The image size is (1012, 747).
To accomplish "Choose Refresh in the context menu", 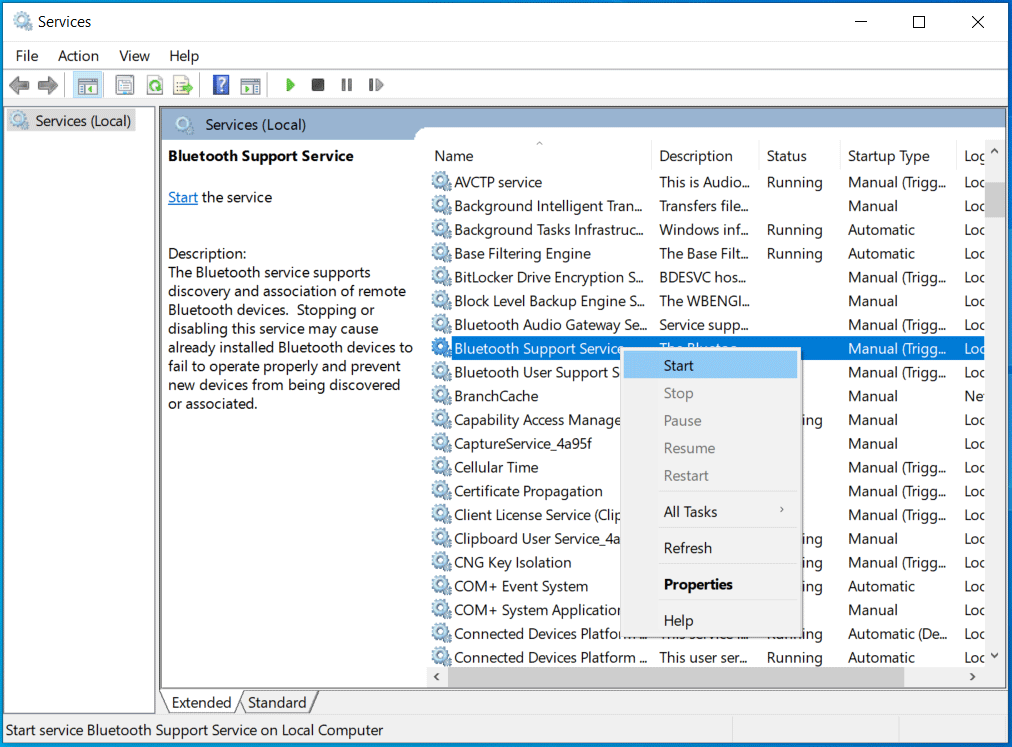I will tap(688, 548).
